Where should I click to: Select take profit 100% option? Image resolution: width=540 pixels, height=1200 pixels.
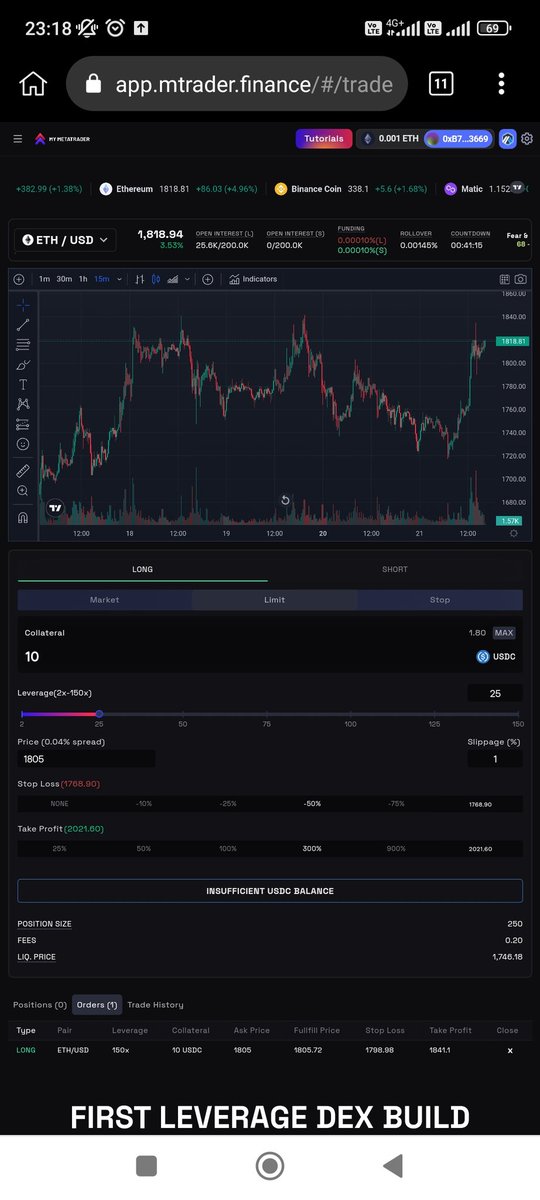tap(228, 849)
